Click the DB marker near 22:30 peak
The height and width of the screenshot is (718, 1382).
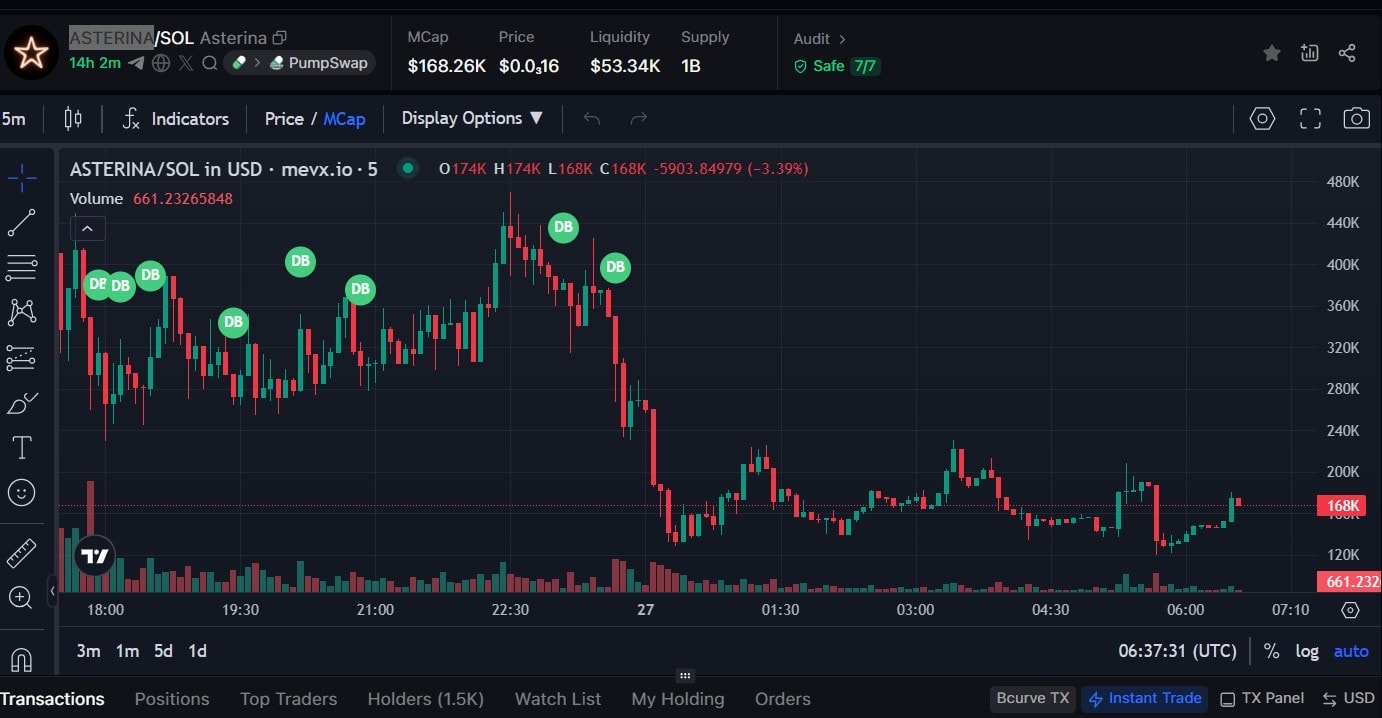tap(563, 227)
